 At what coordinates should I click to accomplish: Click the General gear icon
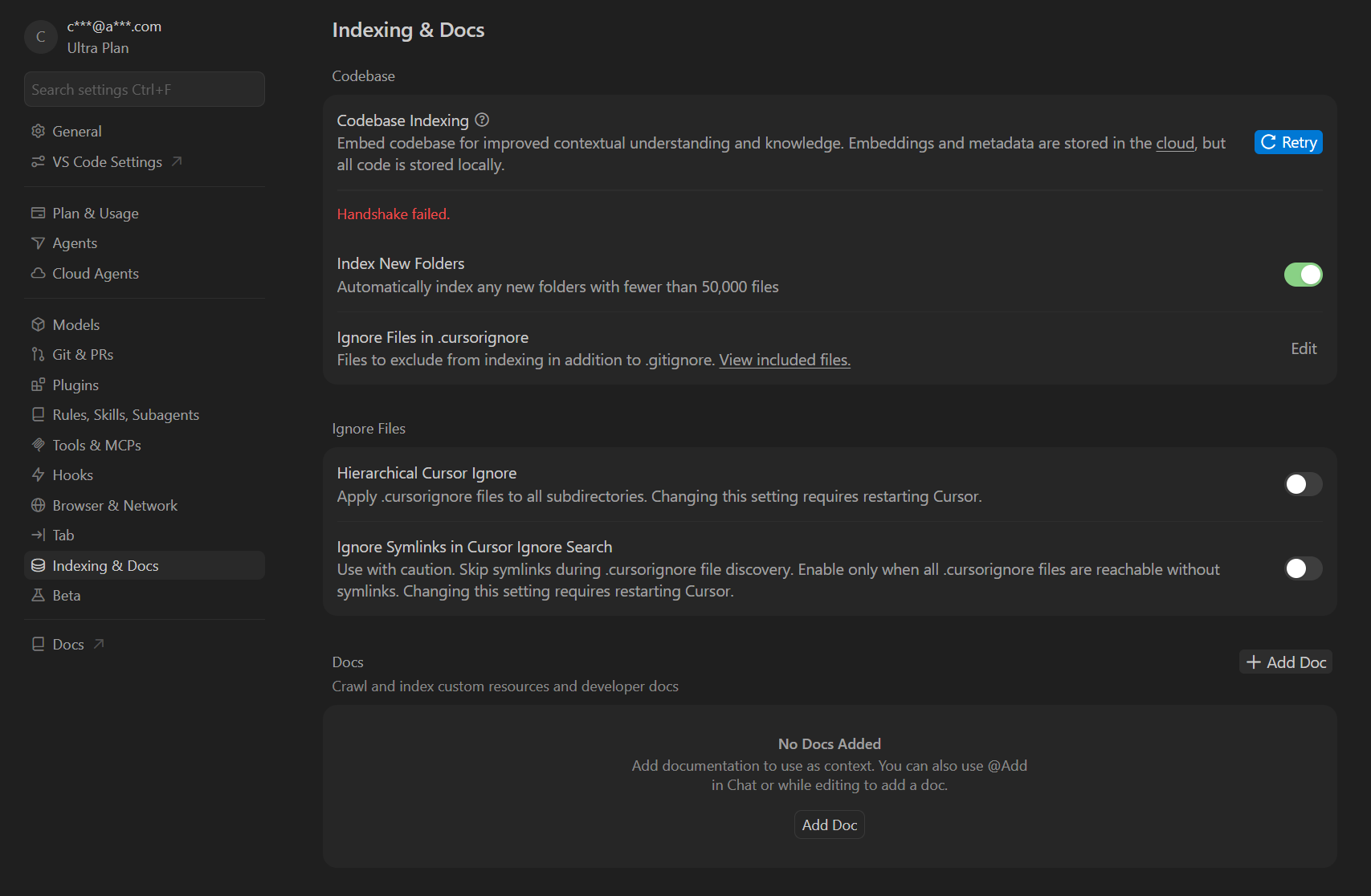tap(38, 131)
